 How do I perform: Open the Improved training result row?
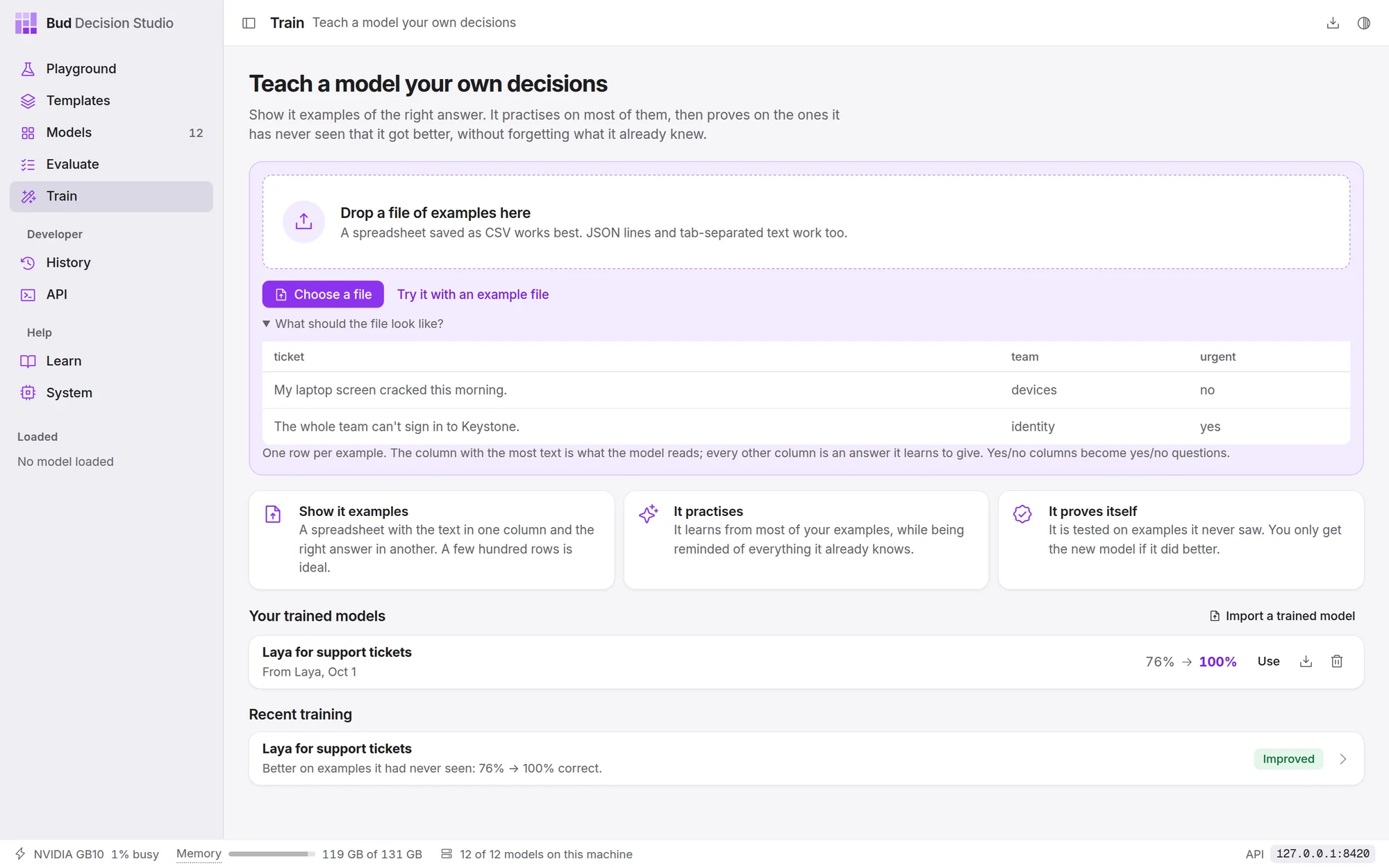(x=806, y=758)
